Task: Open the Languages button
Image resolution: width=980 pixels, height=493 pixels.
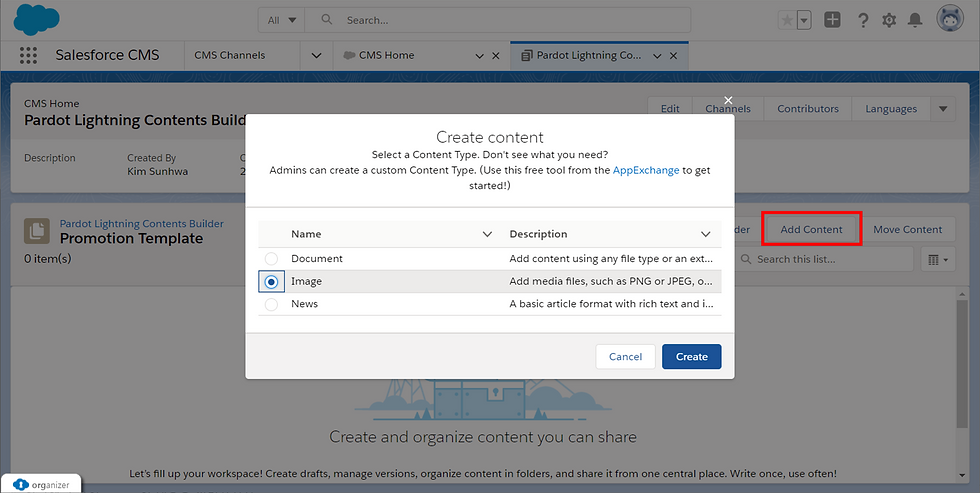Action: pyautogui.click(x=891, y=109)
